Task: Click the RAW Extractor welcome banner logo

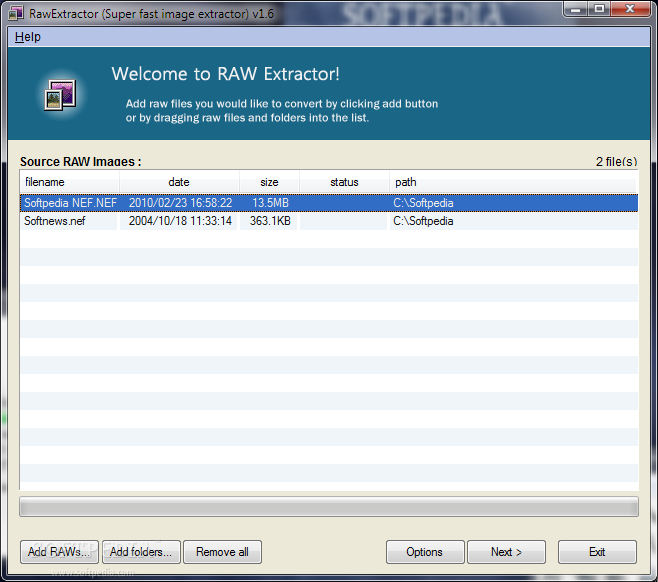Action: [60, 95]
